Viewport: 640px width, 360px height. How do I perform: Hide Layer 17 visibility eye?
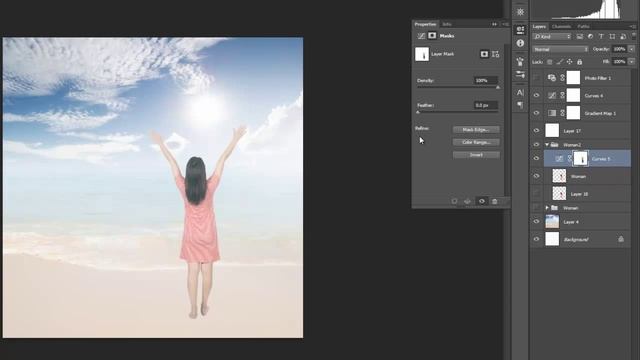537,131
